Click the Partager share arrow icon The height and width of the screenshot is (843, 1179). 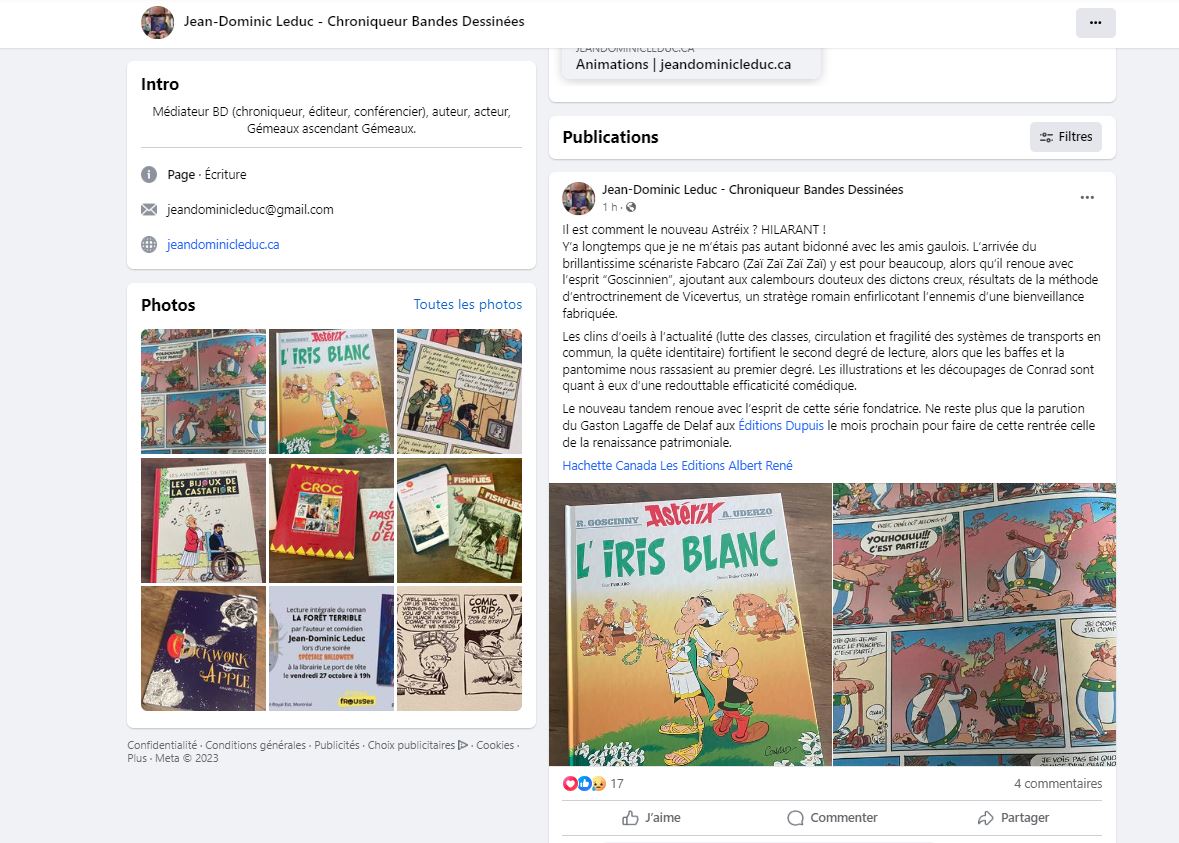pyautogui.click(x=986, y=818)
